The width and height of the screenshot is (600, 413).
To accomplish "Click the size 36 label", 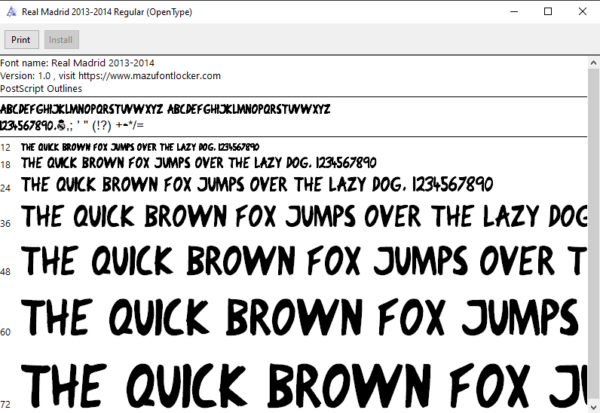I will click(5, 224).
